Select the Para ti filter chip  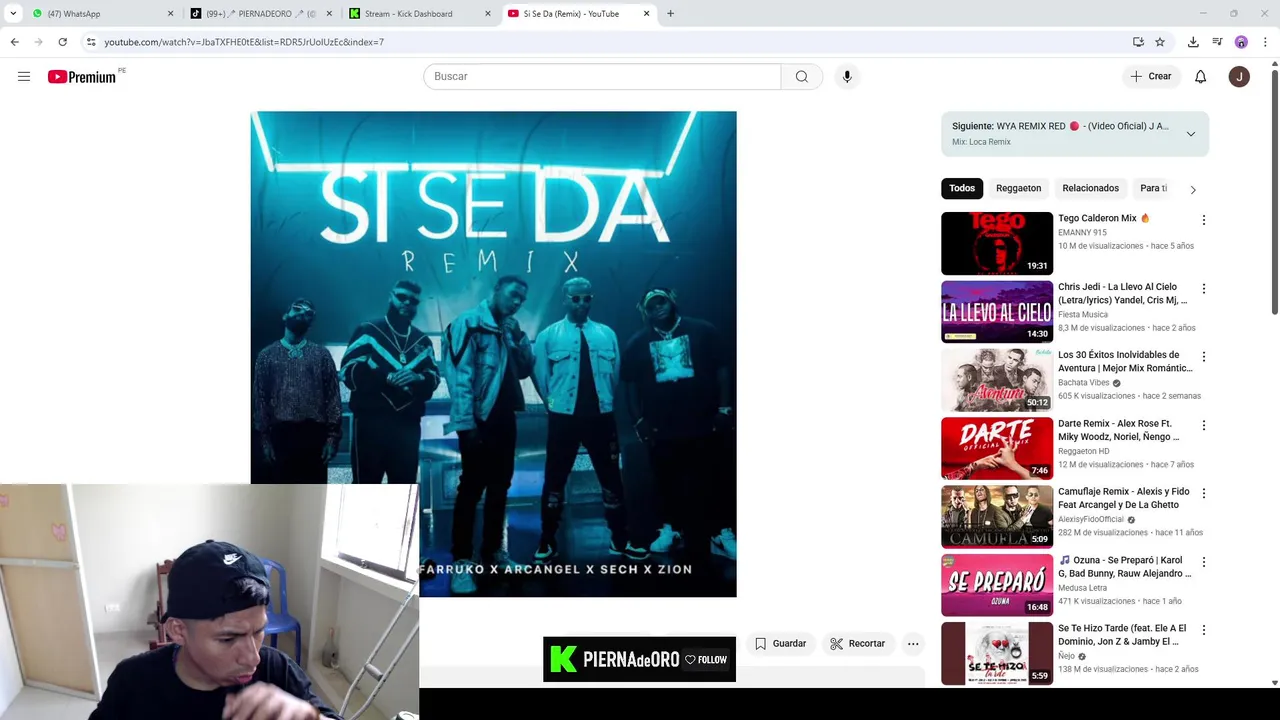[x=1153, y=188]
